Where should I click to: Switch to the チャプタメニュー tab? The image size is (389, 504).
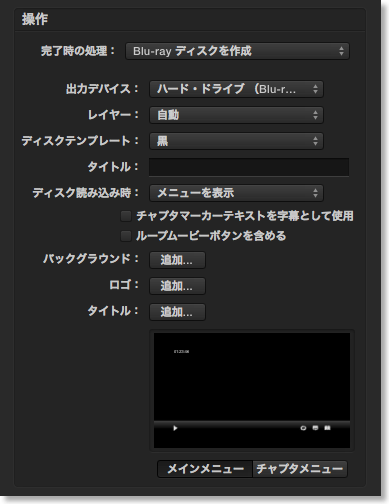(x=300, y=469)
